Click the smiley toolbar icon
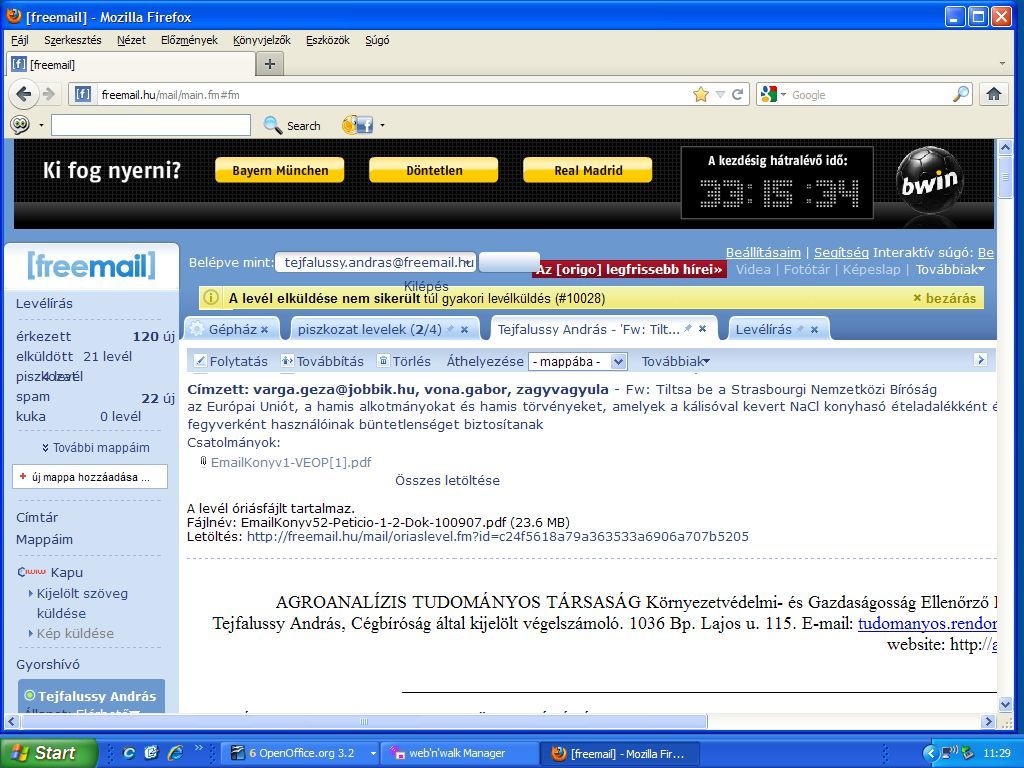 click(x=20, y=125)
